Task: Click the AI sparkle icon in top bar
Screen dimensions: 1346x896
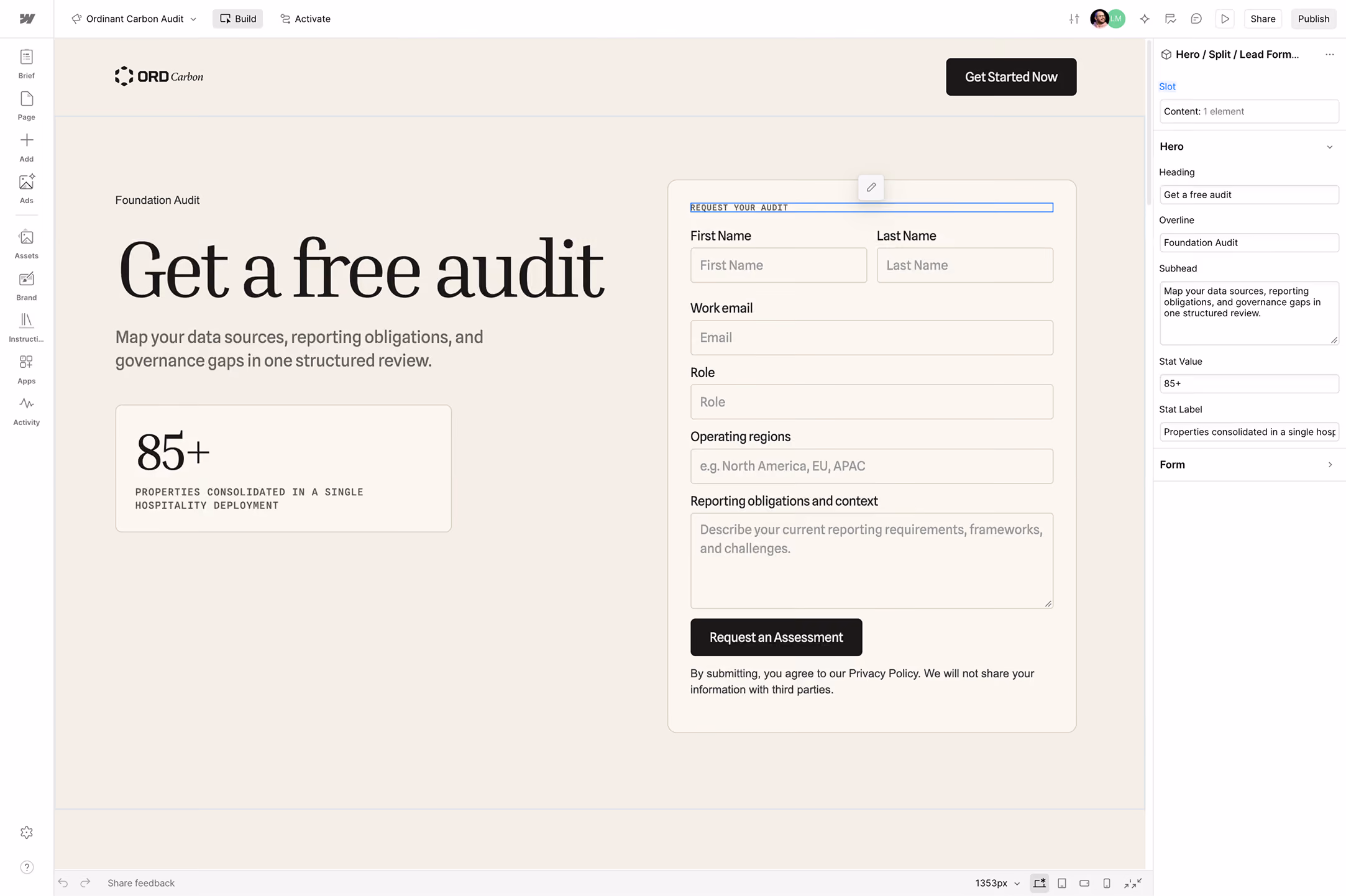Action: point(1144,19)
